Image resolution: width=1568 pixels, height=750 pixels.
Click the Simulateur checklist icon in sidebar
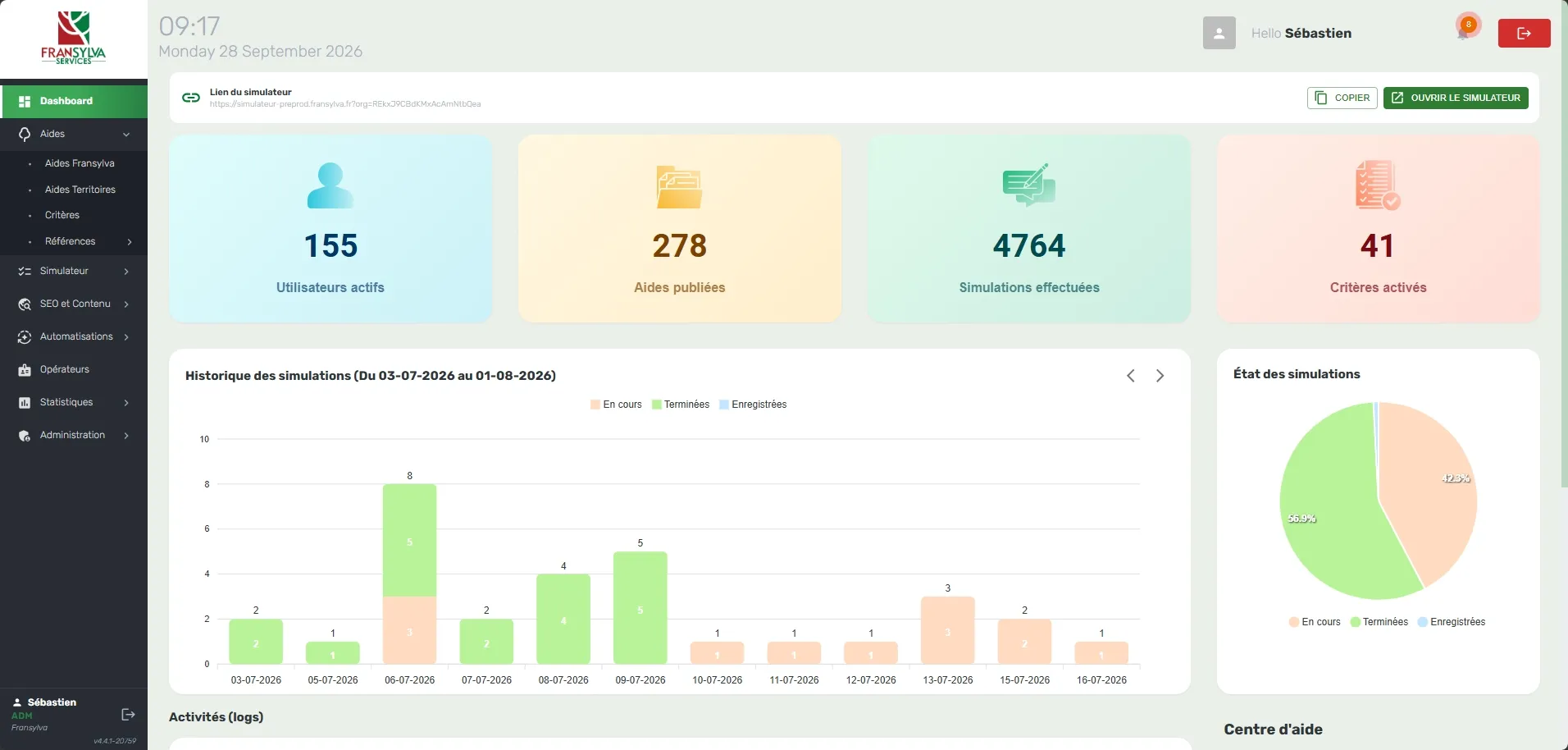pos(25,272)
